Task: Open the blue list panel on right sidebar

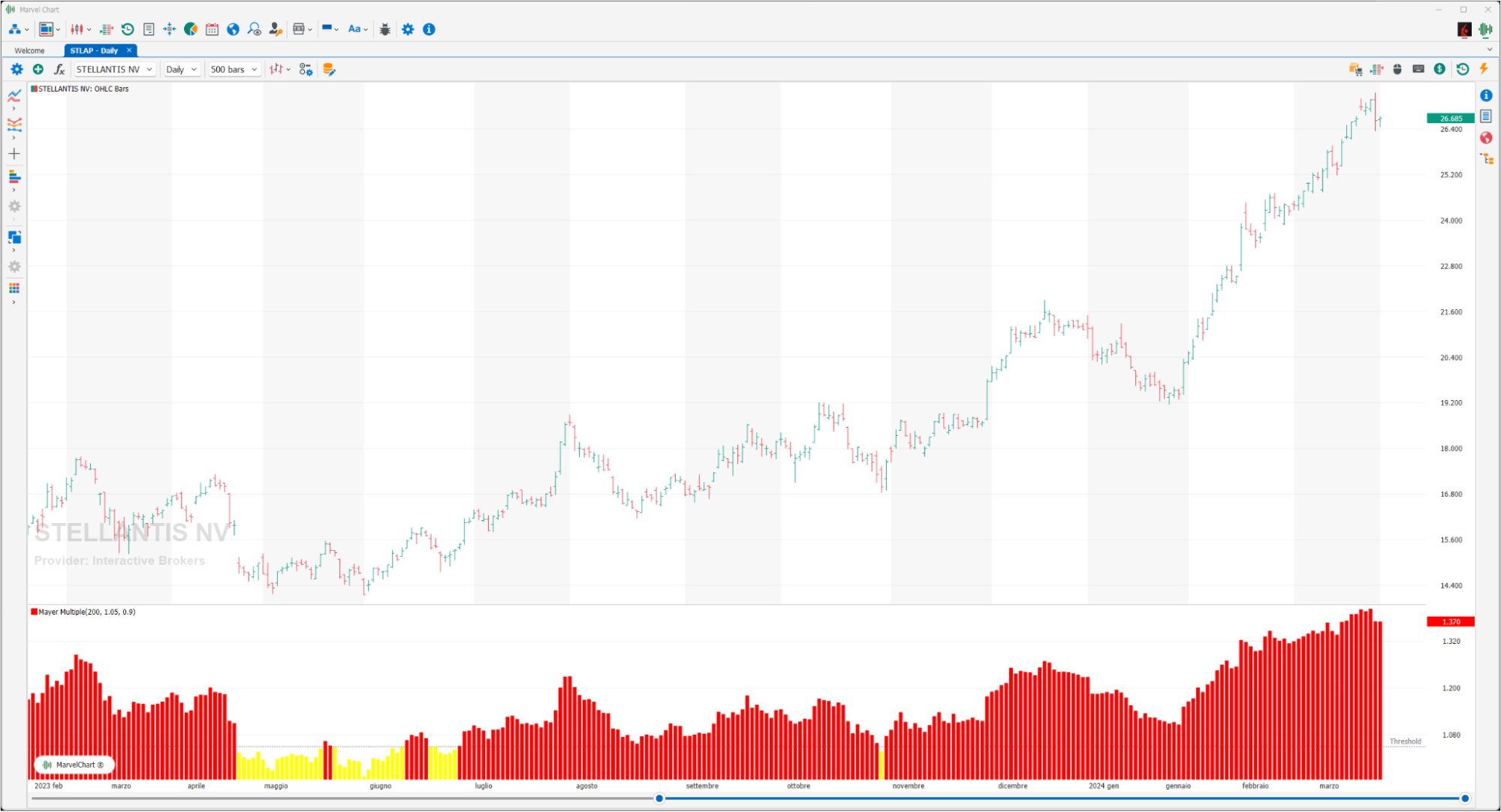Action: (x=1486, y=116)
